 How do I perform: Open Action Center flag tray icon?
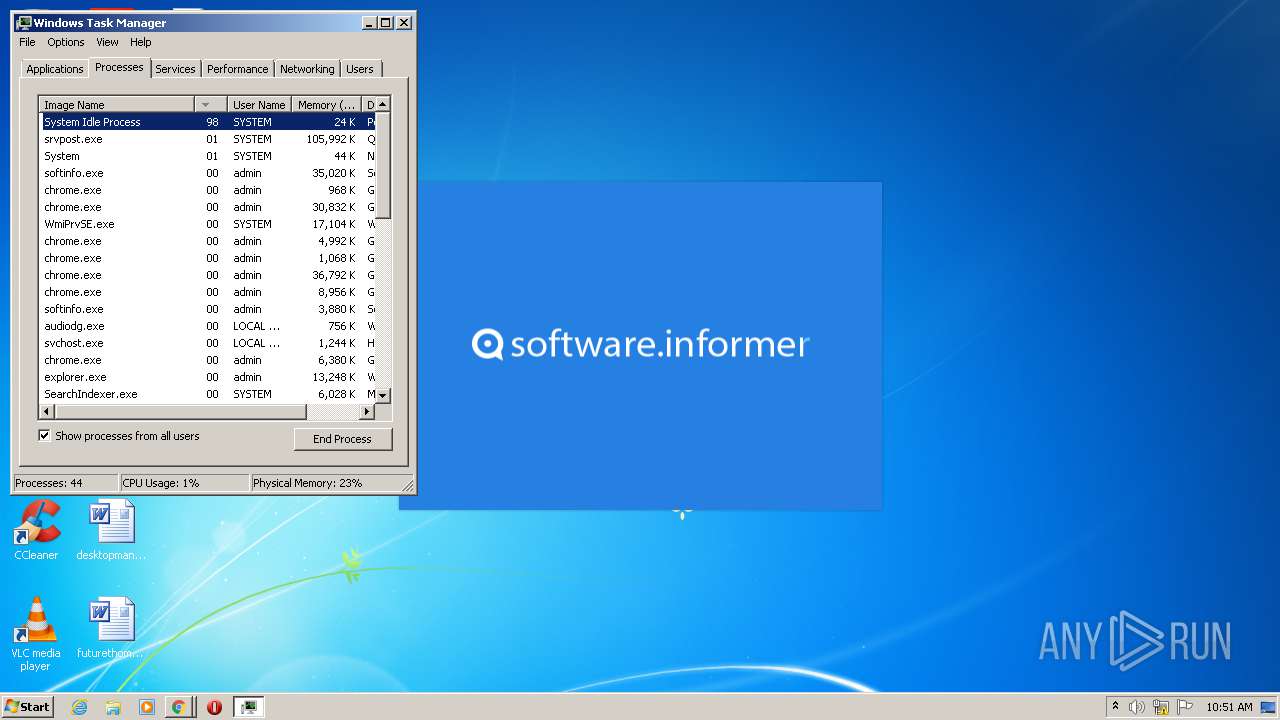[1185, 707]
